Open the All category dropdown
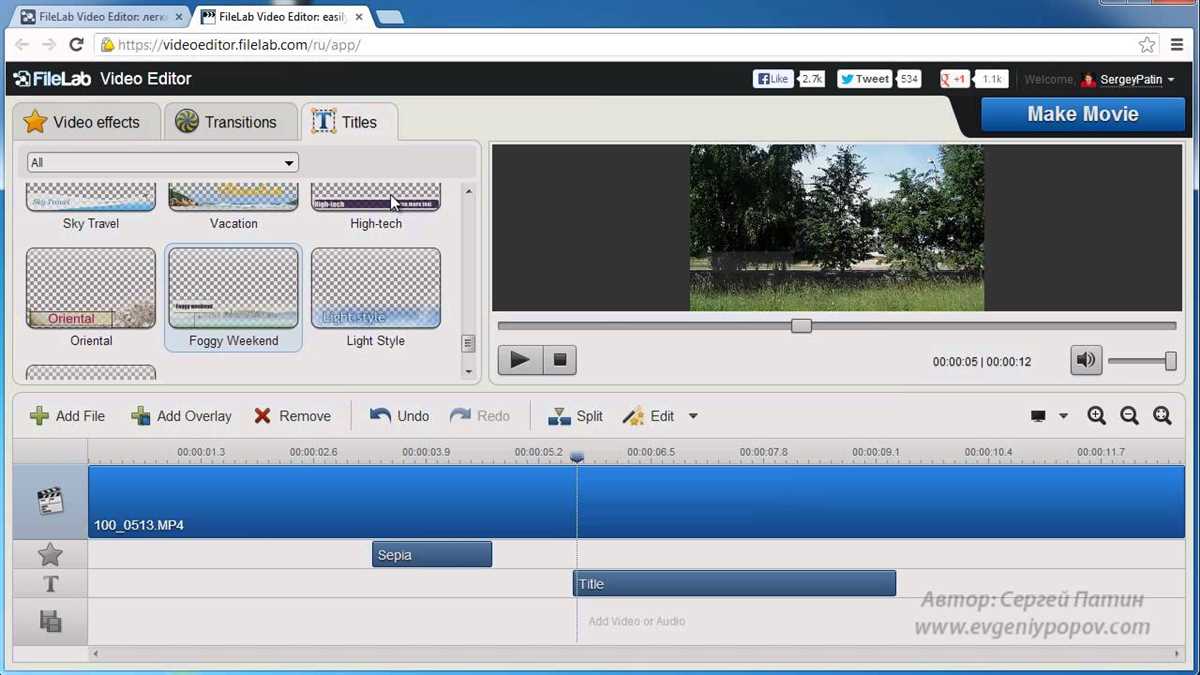Viewport: 1200px width, 675px height. [x=163, y=162]
